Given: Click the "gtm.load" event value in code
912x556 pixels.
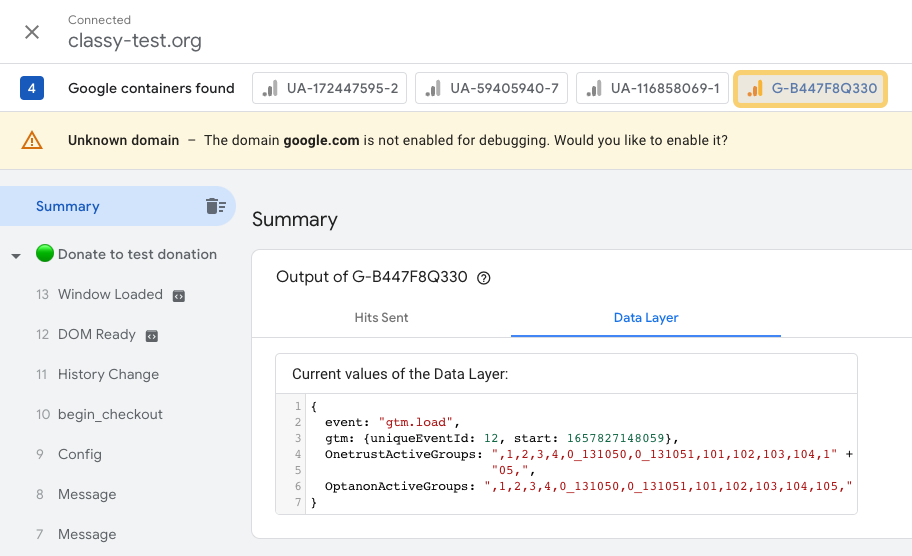Looking at the screenshot, I should click(x=415, y=422).
